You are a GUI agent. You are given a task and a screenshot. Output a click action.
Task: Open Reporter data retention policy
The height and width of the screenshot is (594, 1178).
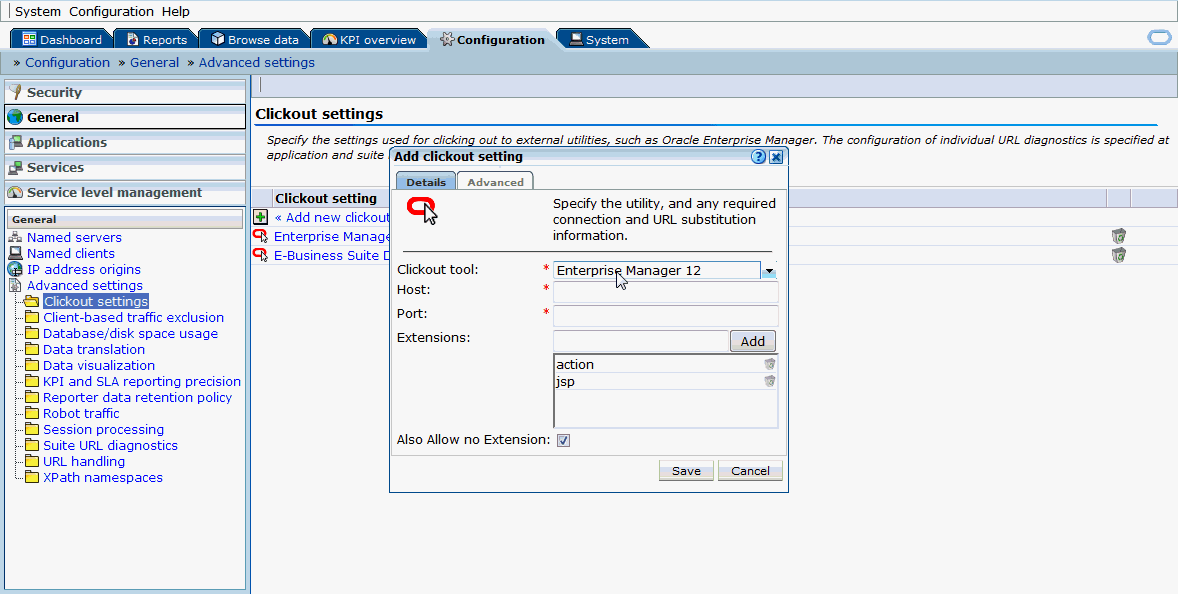coord(137,397)
